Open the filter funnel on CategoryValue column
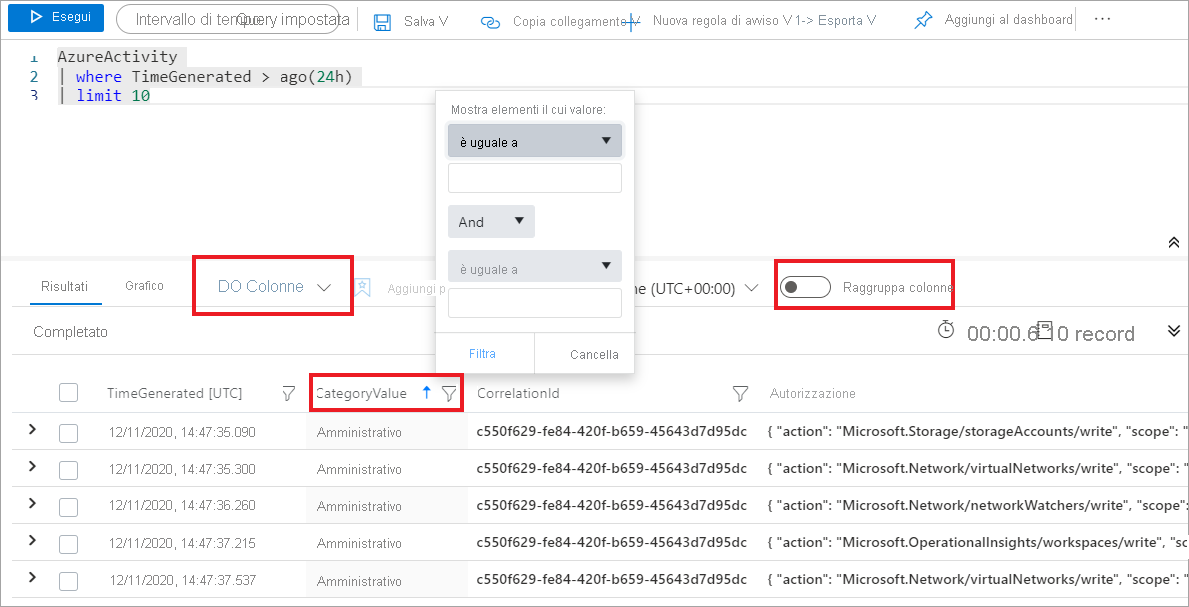This screenshot has height=607, width=1189. coord(448,393)
